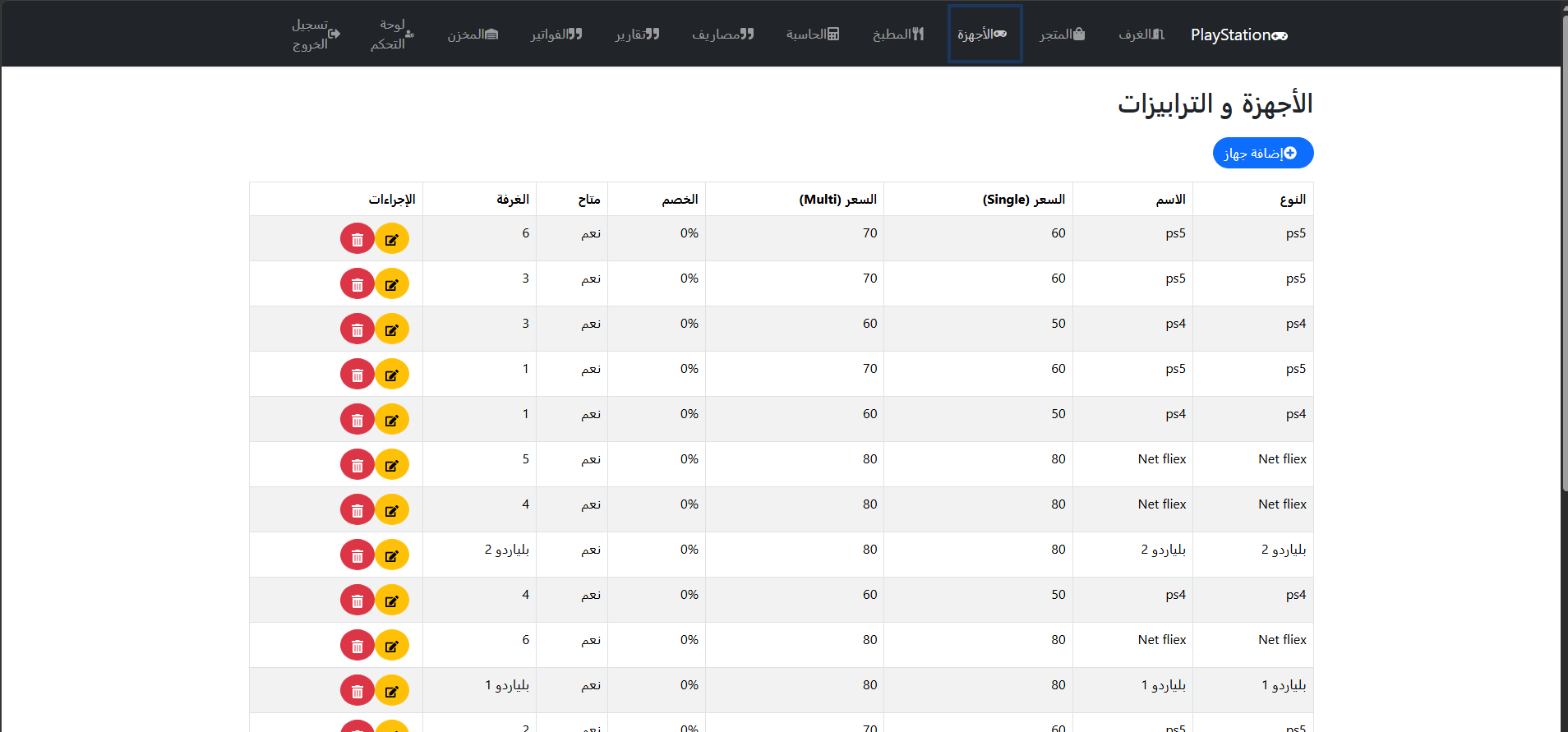Edit the ps5 device in room 3
Screen dimensions: 1568x732
[392, 284]
